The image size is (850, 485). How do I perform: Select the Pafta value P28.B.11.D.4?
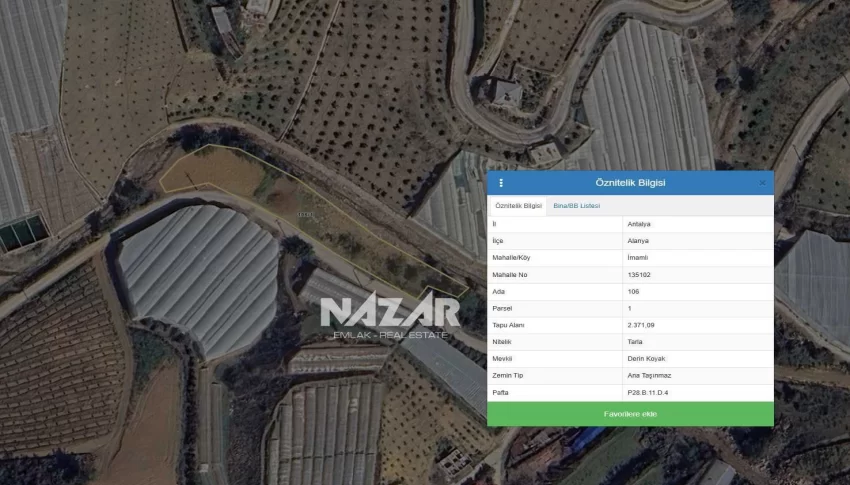click(x=647, y=392)
